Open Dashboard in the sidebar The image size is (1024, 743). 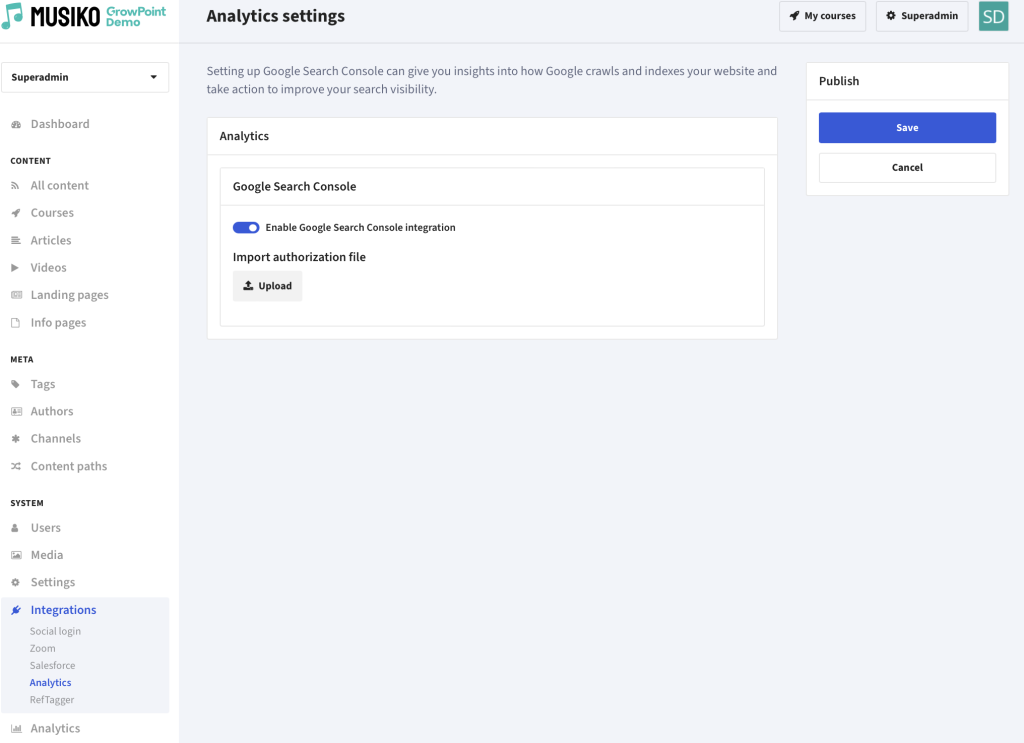(60, 124)
